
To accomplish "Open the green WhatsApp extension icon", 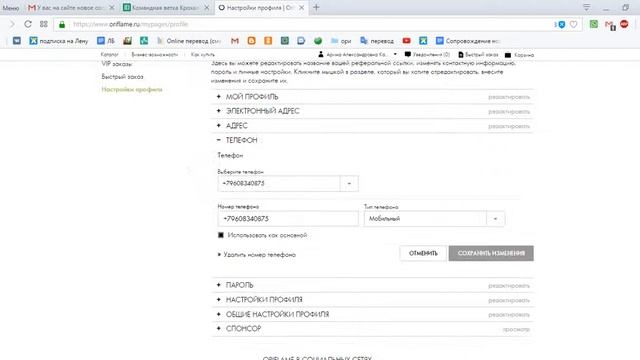I will coord(594,24).
